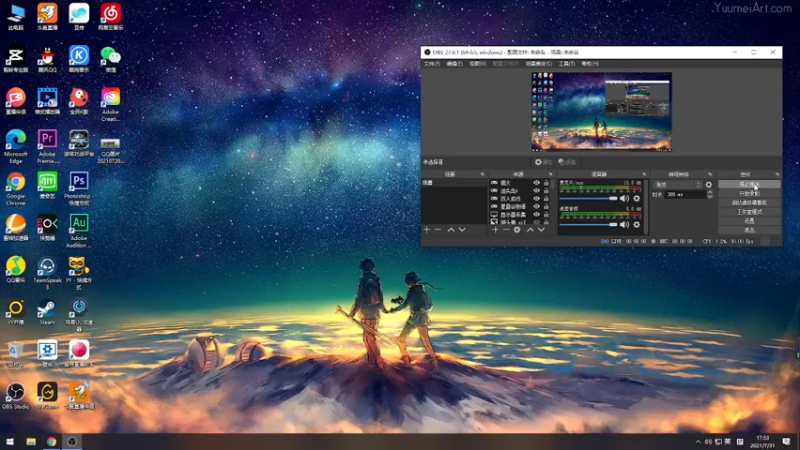Toggle the lock on the third source
This screenshot has height=450, width=800.
(546, 198)
